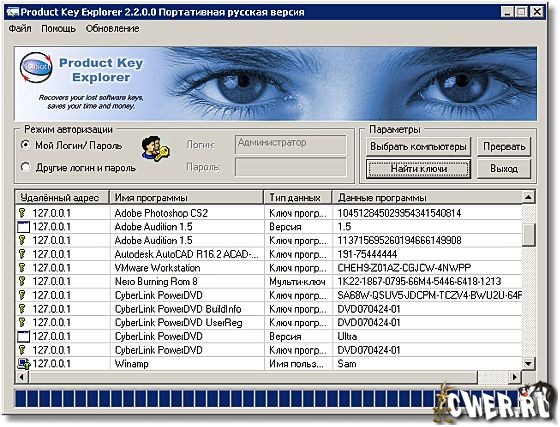Click the key icon beside Nero Burning Rom 8
The width and height of the screenshot is (560, 427).
pyautogui.click(x=22, y=281)
